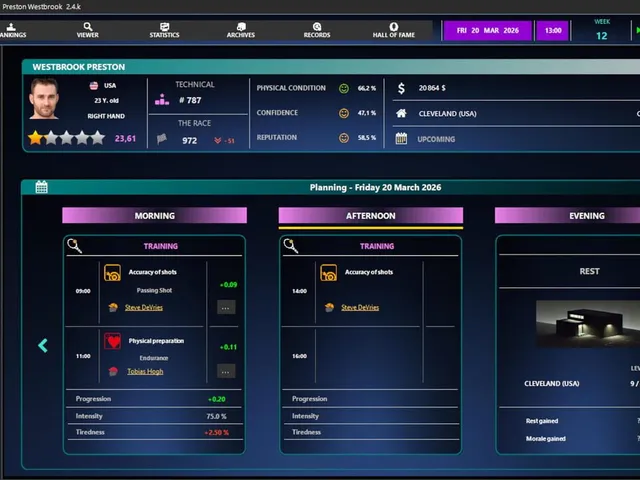Screen dimensions: 640x480
Task: Click the evening rest house thumbnail
Action: pos(588,324)
